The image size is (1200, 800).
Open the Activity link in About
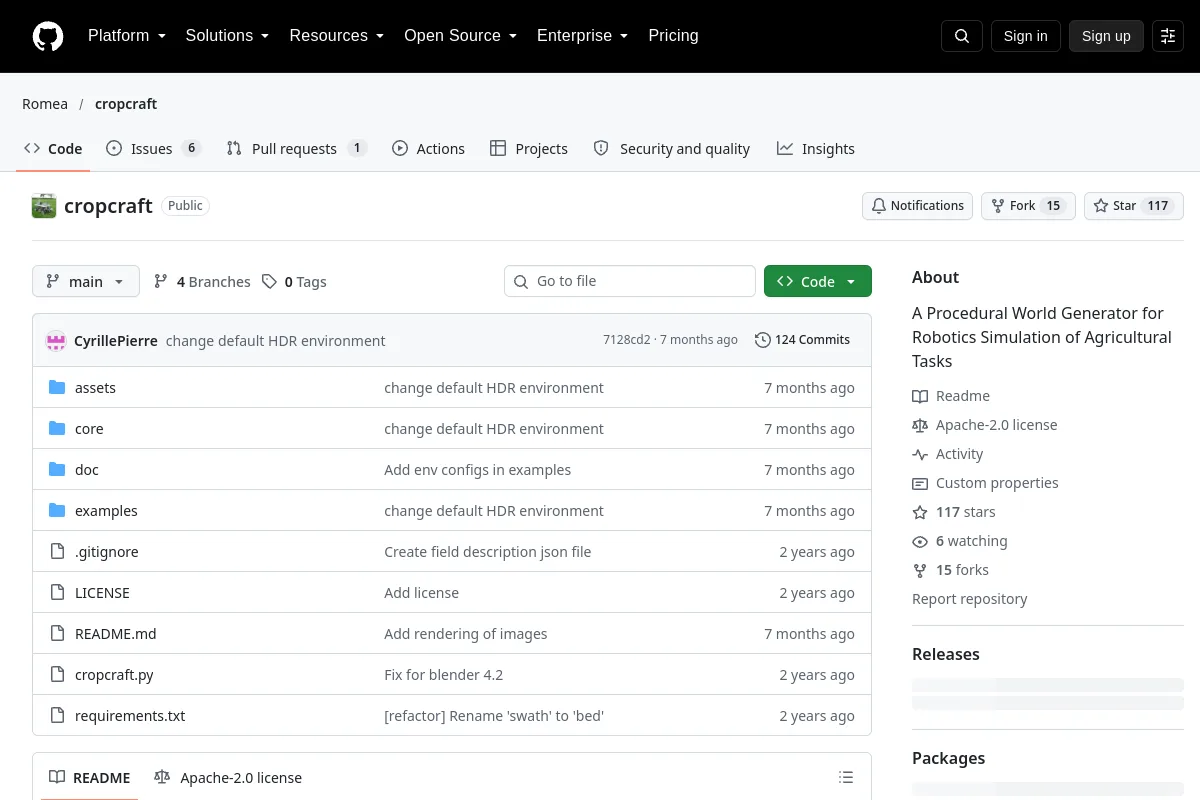[948, 454]
